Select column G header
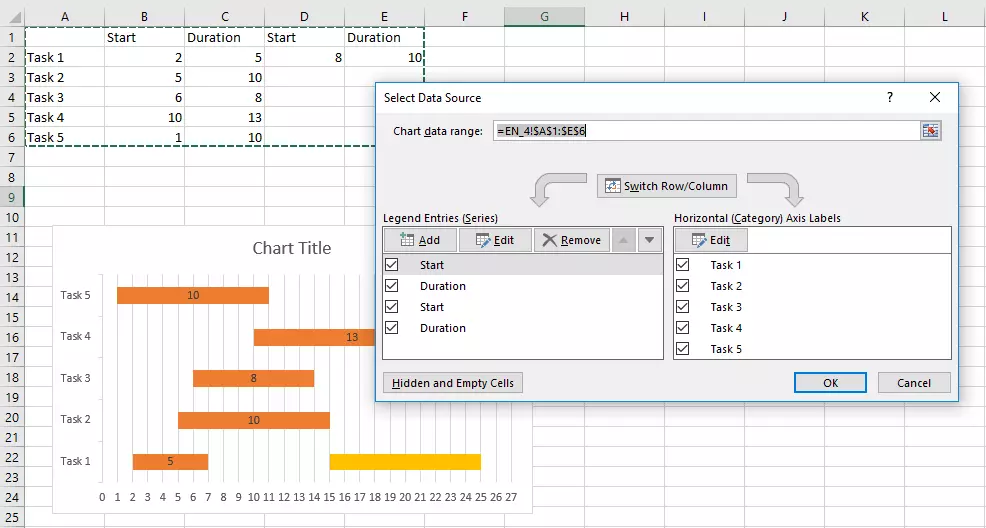 (544, 16)
